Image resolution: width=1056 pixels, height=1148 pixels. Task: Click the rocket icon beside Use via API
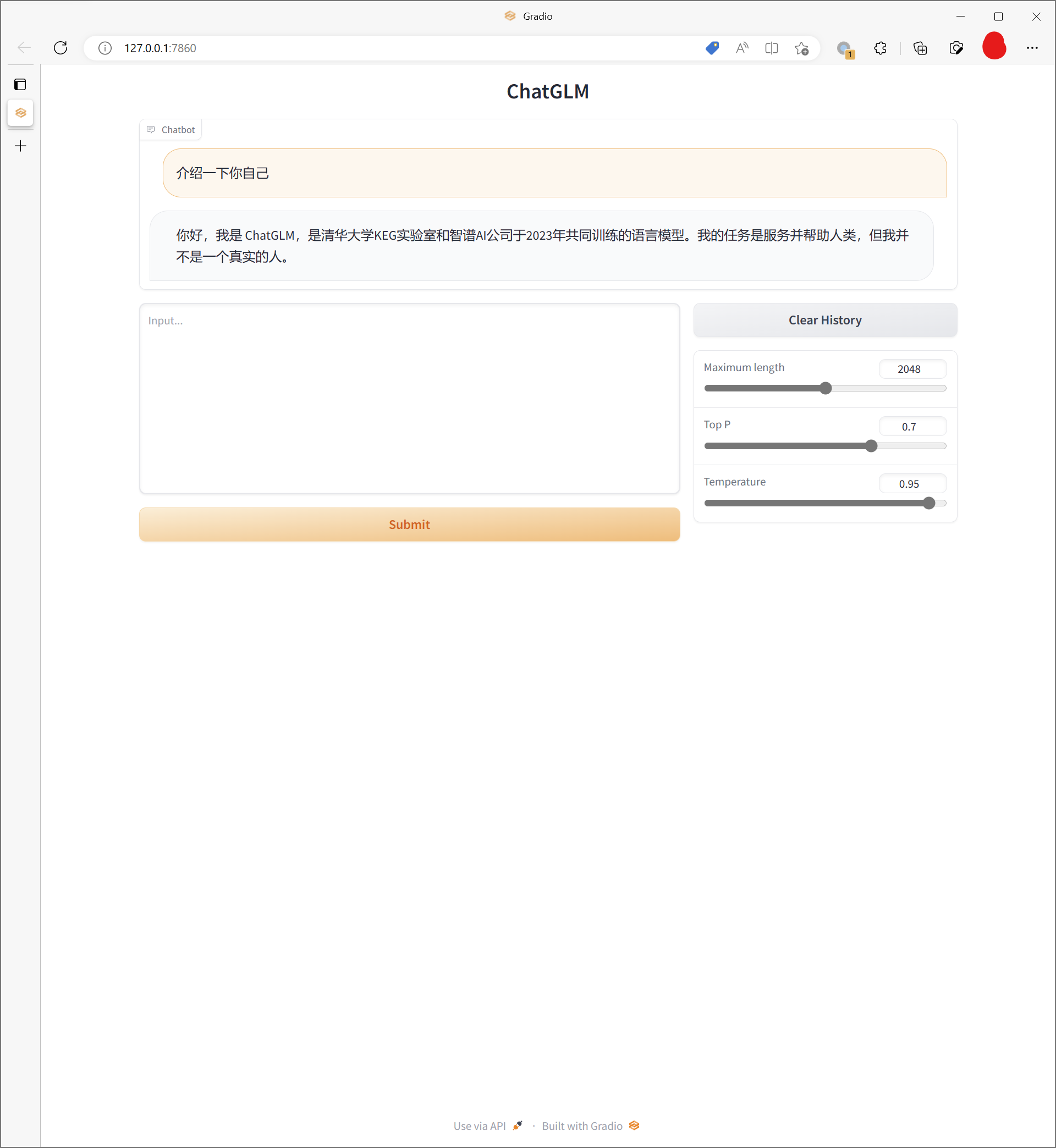coord(518,1125)
